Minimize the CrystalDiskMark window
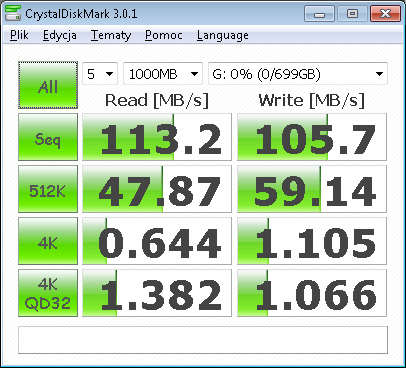The width and height of the screenshot is (406, 368). coord(319,14)
